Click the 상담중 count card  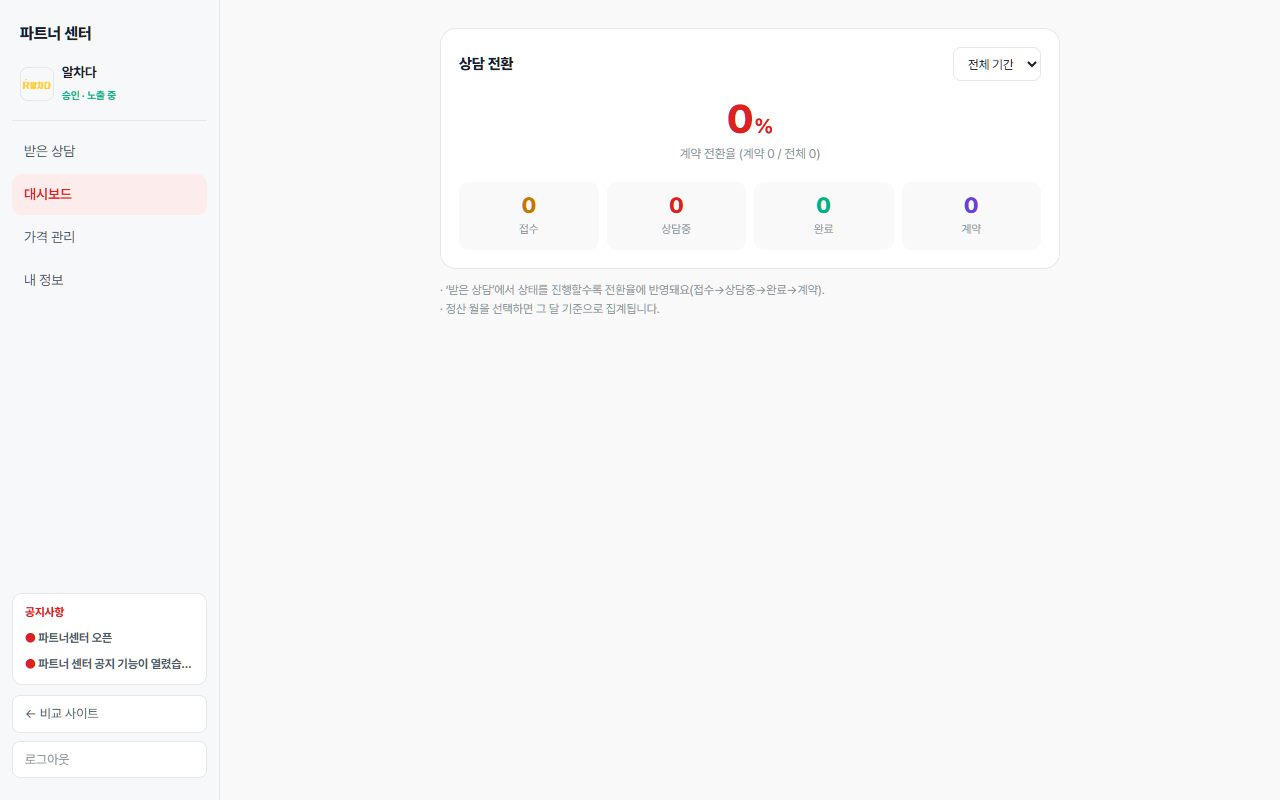coord(676,216)
